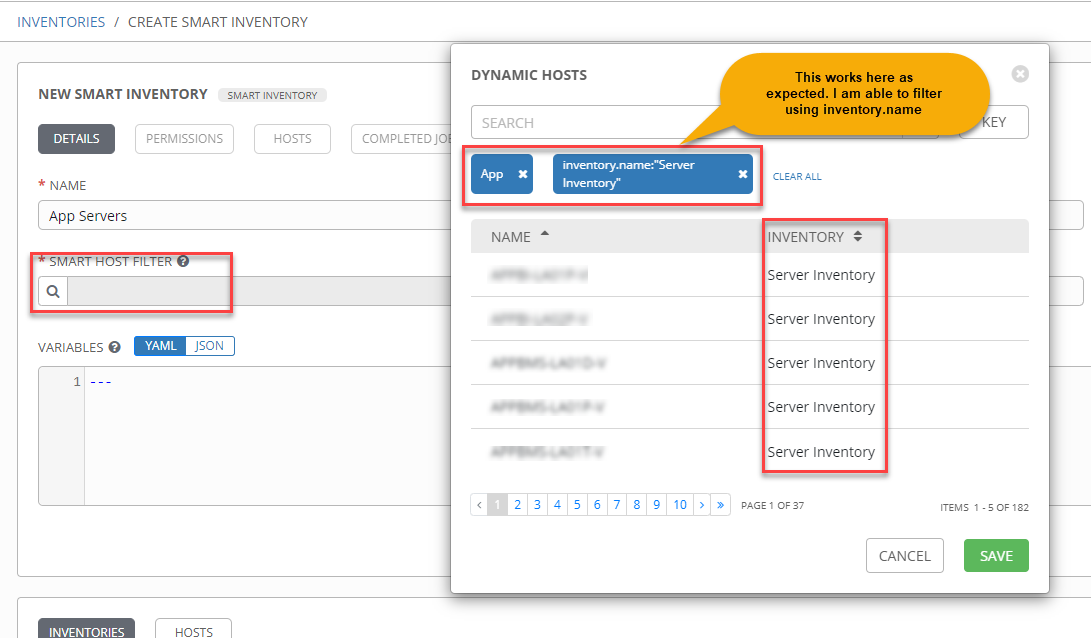
Task: Select the bottom Hosts tab
Action: [x=193, y=628]
